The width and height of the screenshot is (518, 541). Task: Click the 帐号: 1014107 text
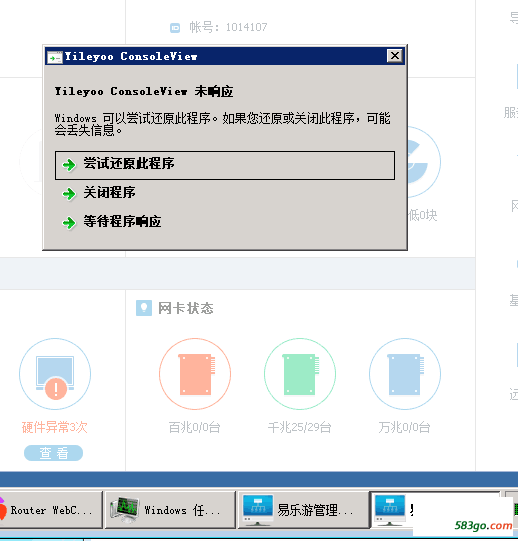coord(228,27)
